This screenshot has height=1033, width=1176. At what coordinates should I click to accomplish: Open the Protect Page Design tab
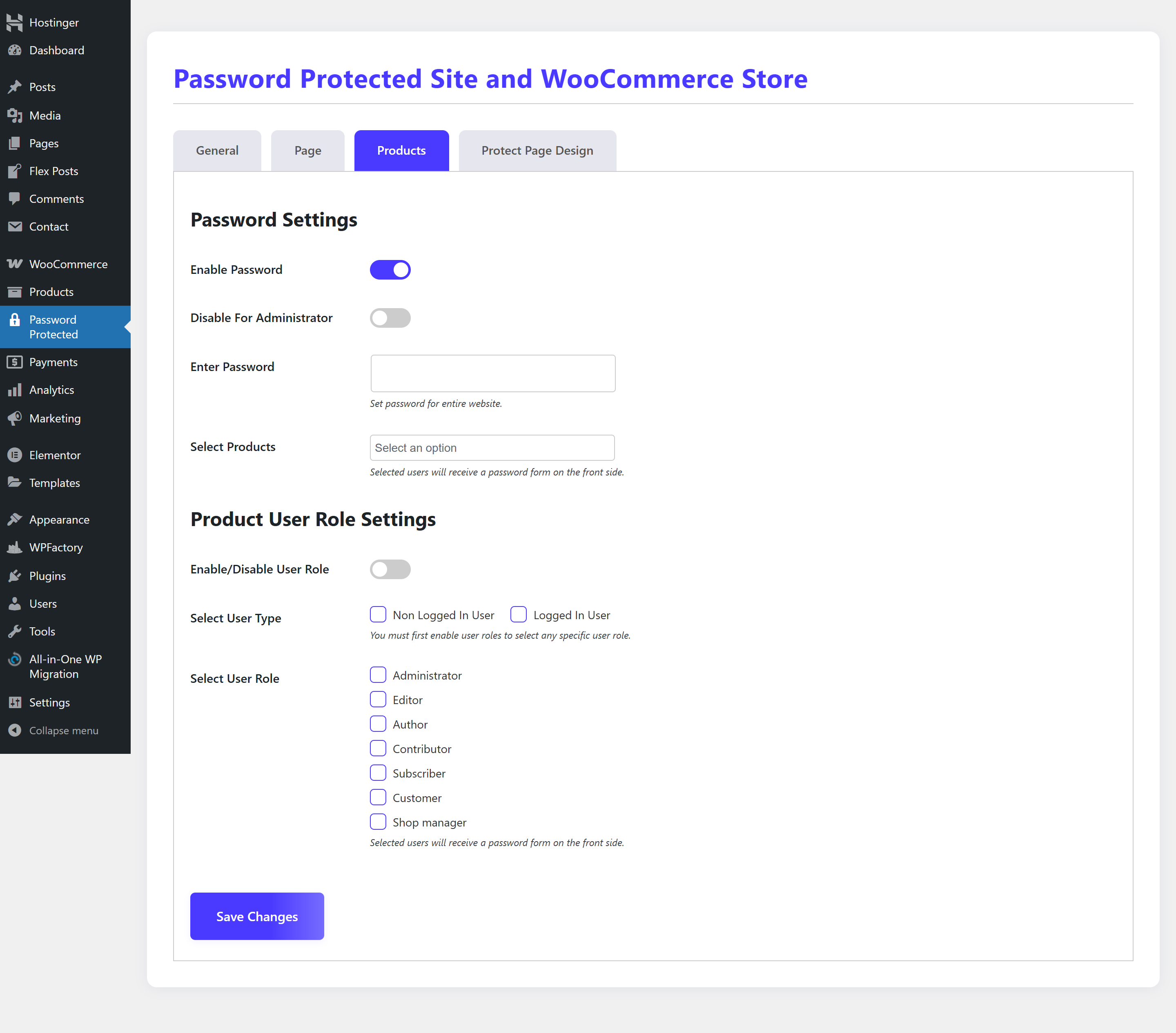click(x=537, y=151)
